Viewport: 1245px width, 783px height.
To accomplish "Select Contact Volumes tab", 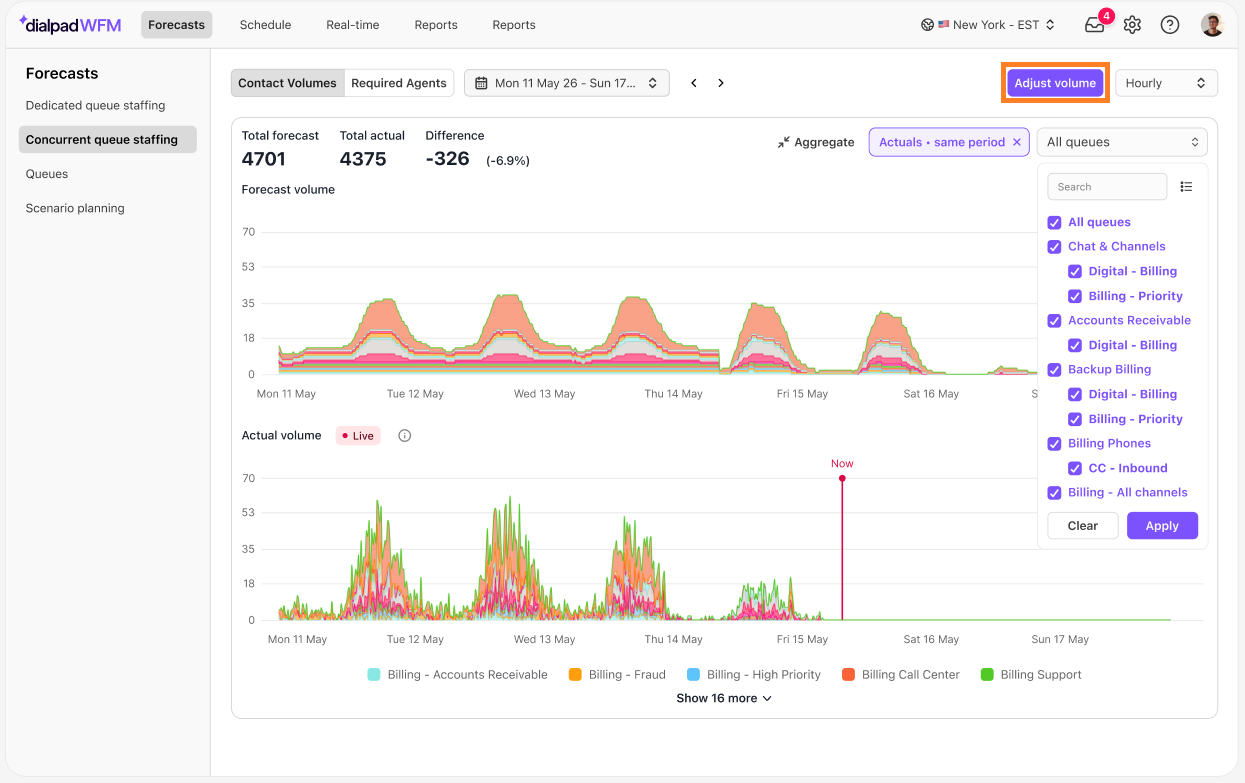I will (287, 83).
